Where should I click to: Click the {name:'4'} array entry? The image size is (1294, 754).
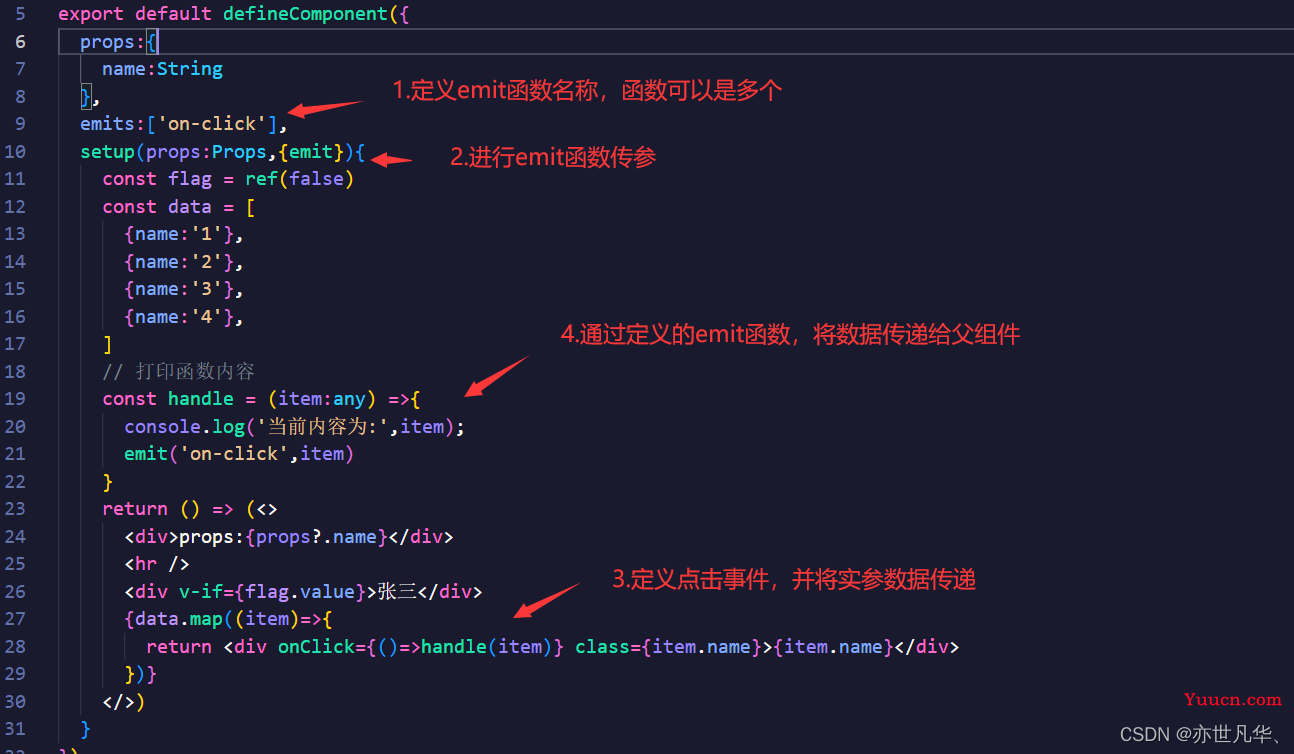(179, 317)
